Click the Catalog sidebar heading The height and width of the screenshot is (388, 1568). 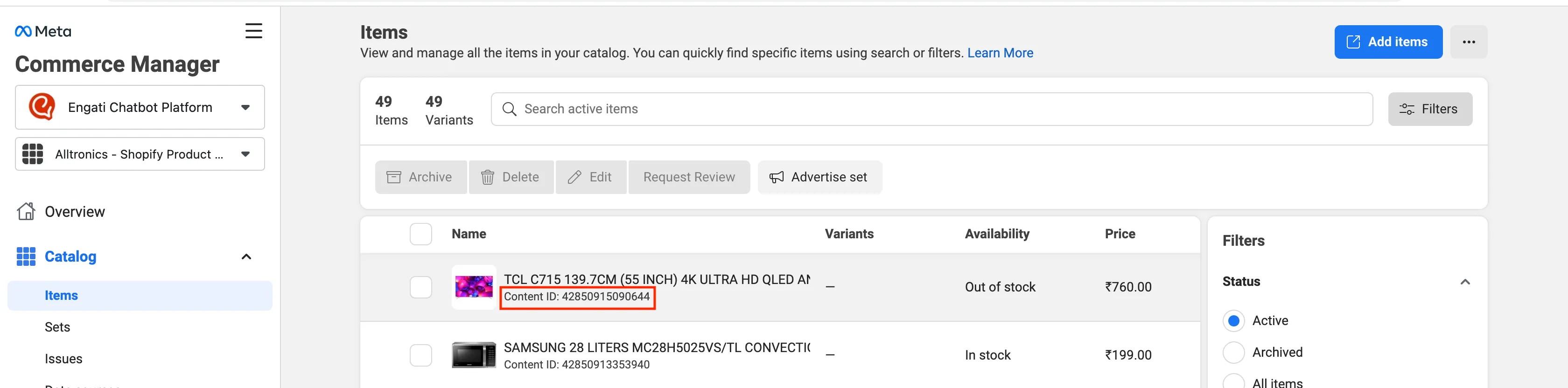70,256
